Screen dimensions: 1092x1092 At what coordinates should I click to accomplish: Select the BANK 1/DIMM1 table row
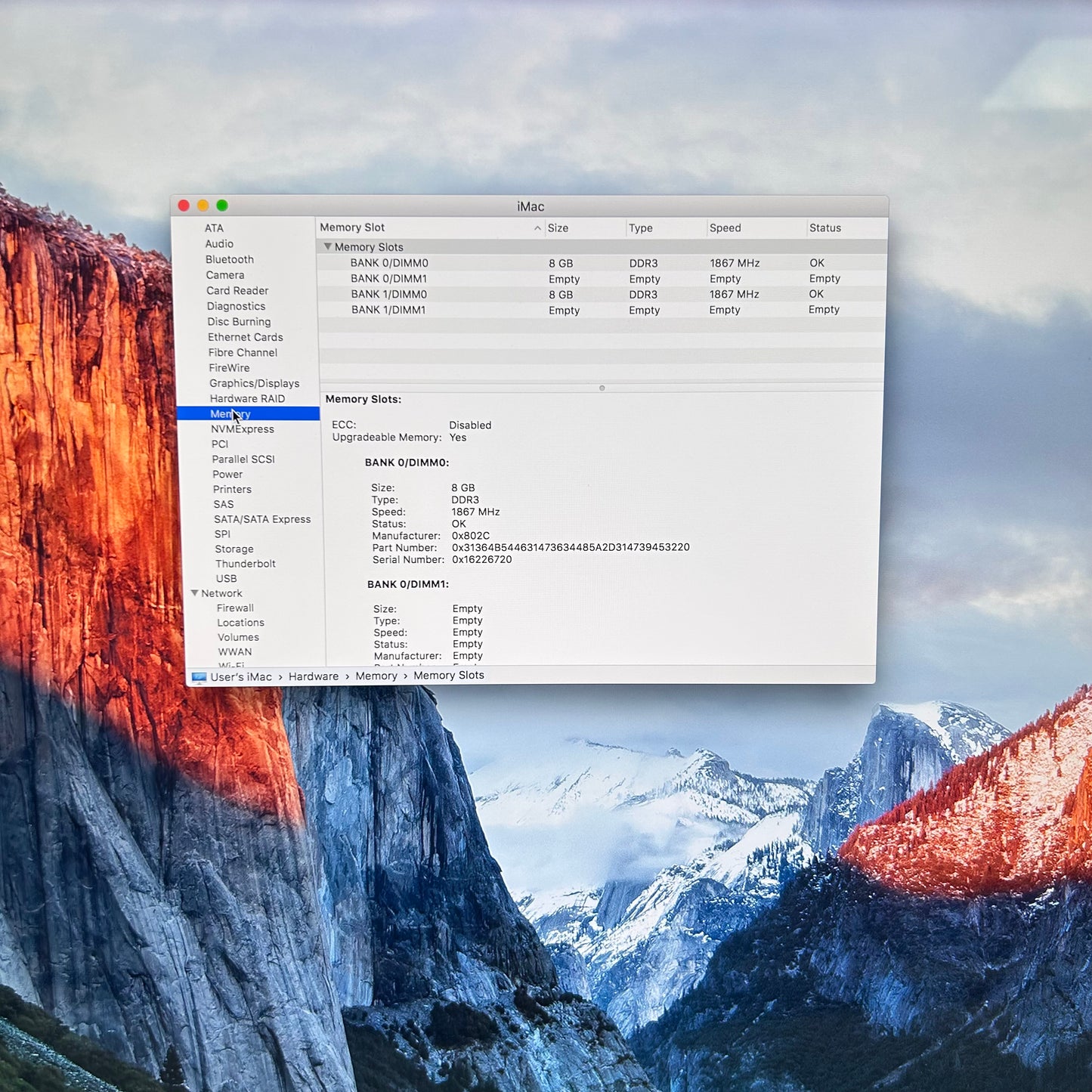click(x=602, y=310)
